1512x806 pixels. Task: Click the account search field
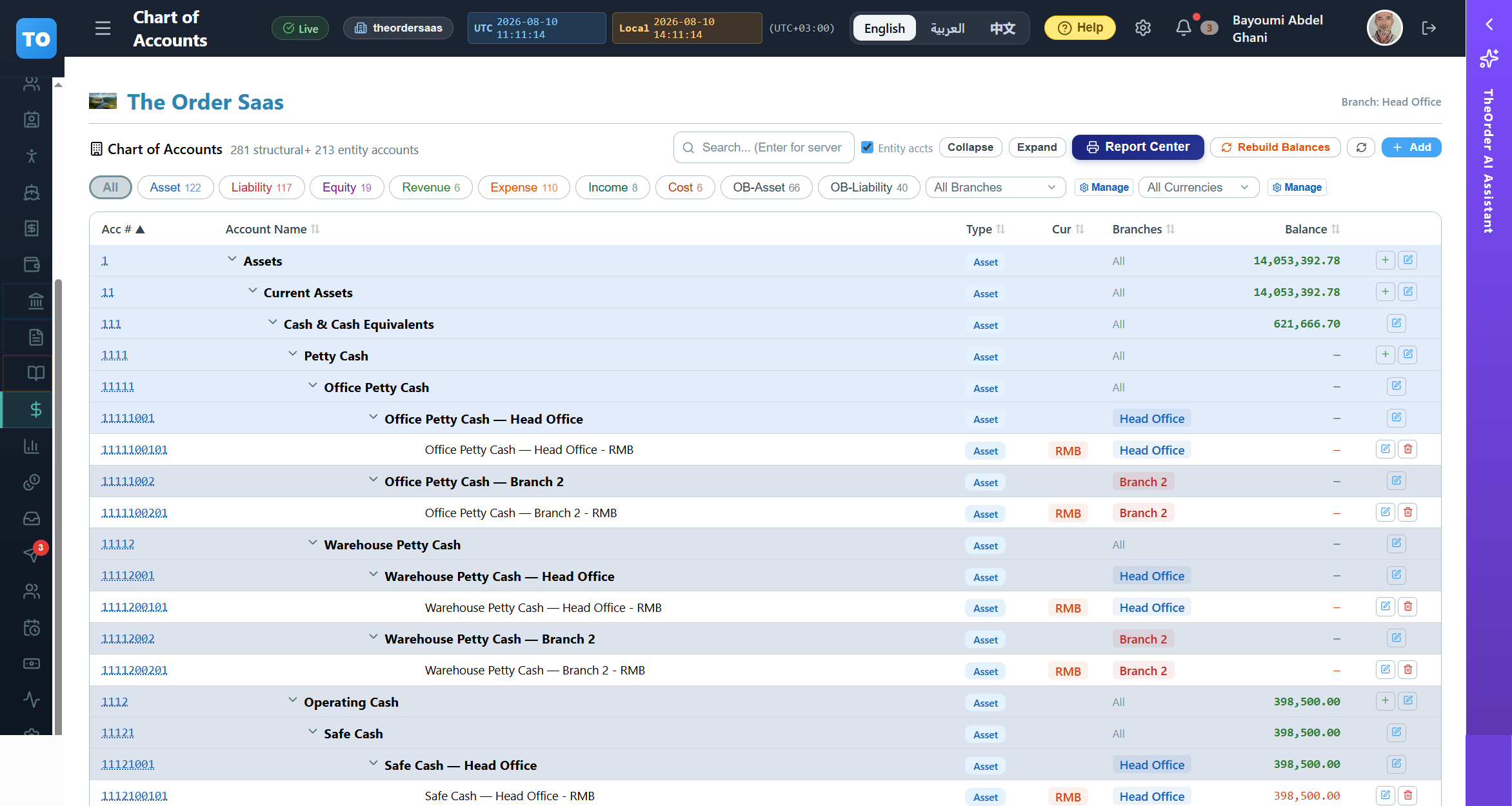pos(764,148)
